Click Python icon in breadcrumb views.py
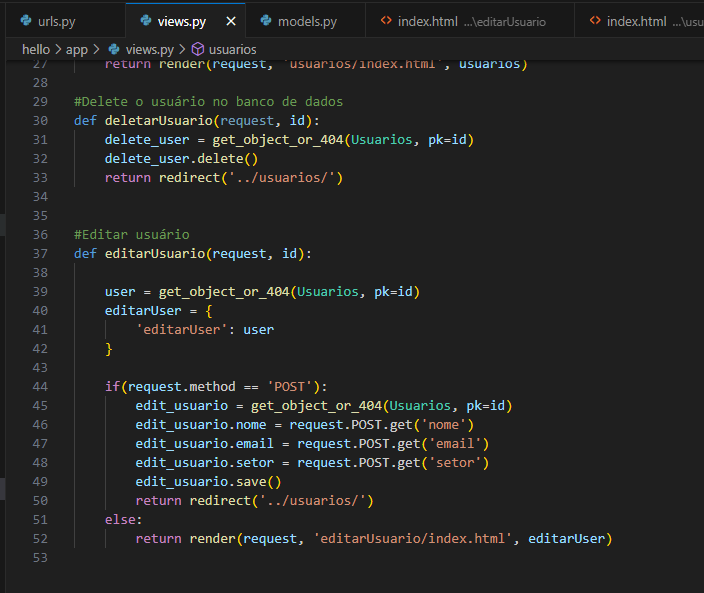704x593 pixels. click(113, 48)
